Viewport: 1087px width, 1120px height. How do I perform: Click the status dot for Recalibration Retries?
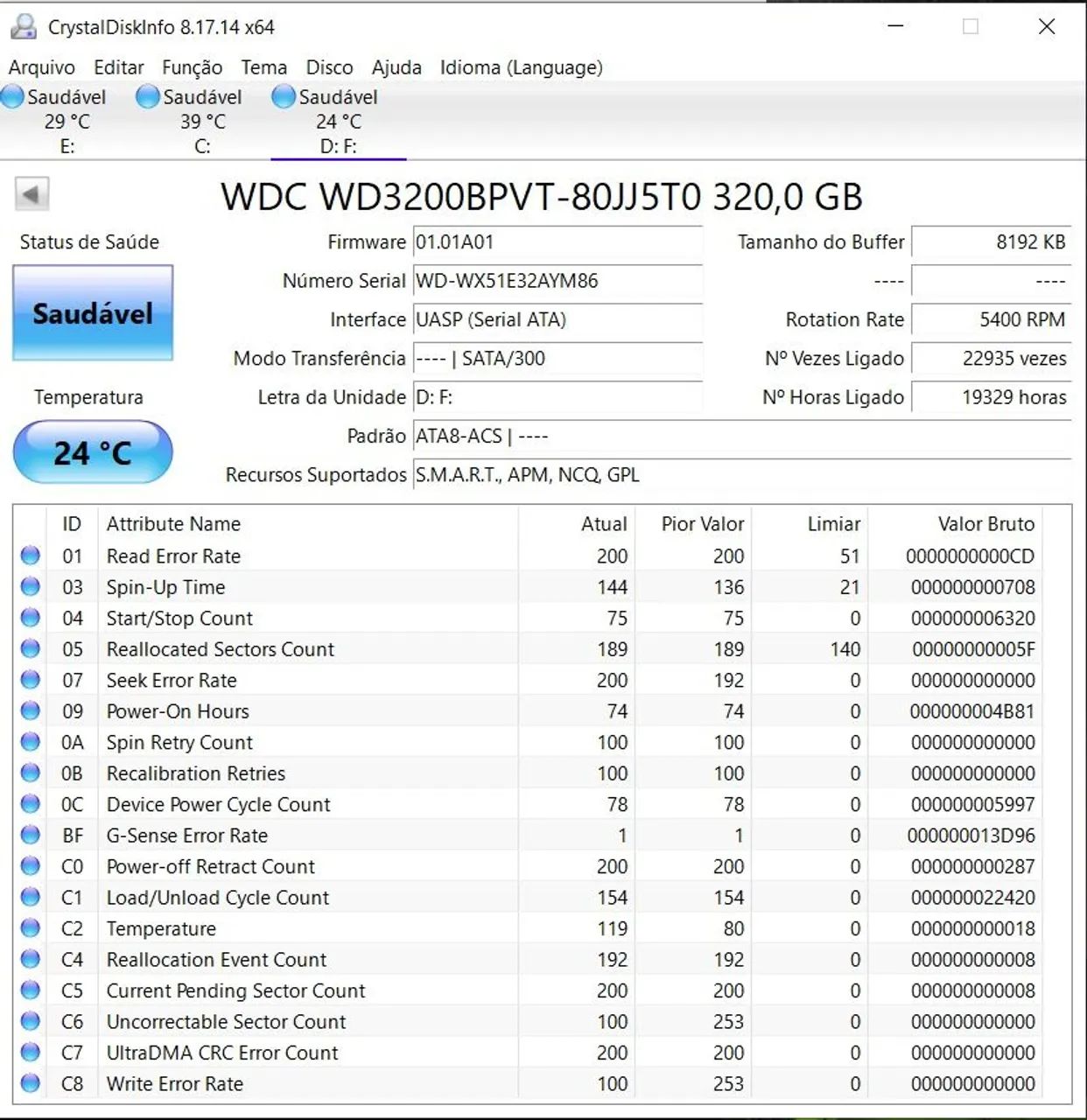(31, 773)
